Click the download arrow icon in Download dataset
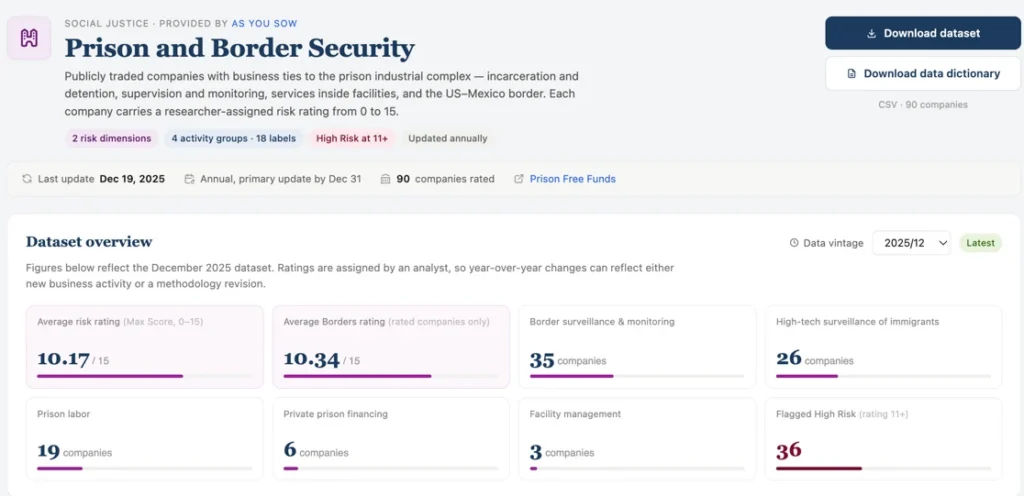1024x496 pixels. coord(871,33)
